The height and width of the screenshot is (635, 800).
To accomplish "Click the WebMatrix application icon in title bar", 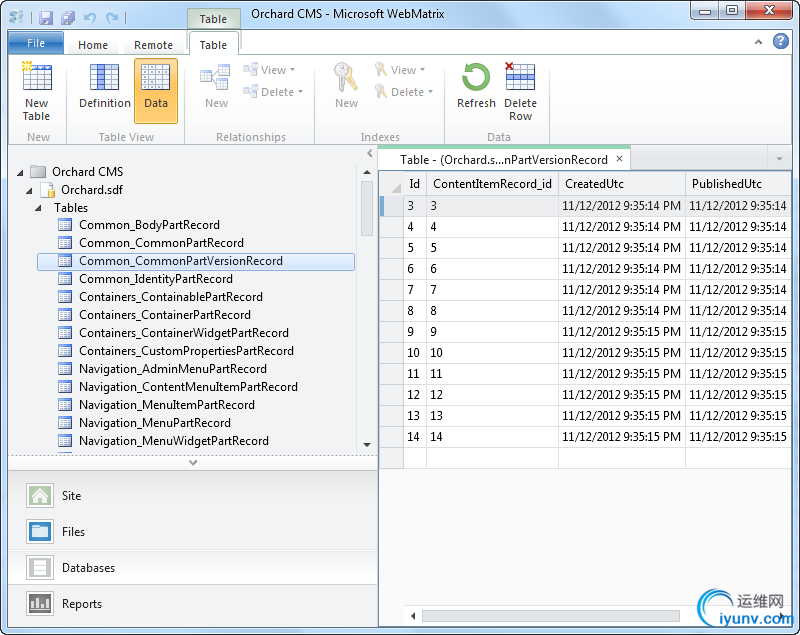I will point(16,17).
